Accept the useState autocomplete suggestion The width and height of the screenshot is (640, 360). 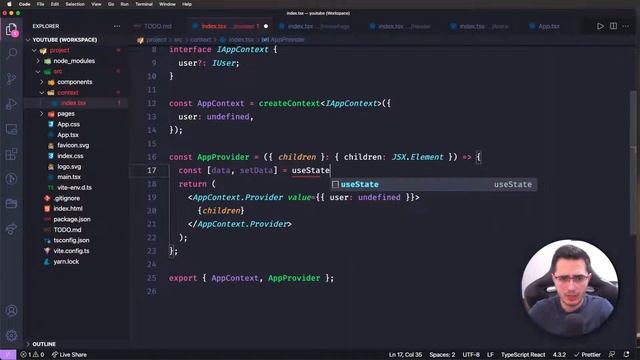point(434,184)
